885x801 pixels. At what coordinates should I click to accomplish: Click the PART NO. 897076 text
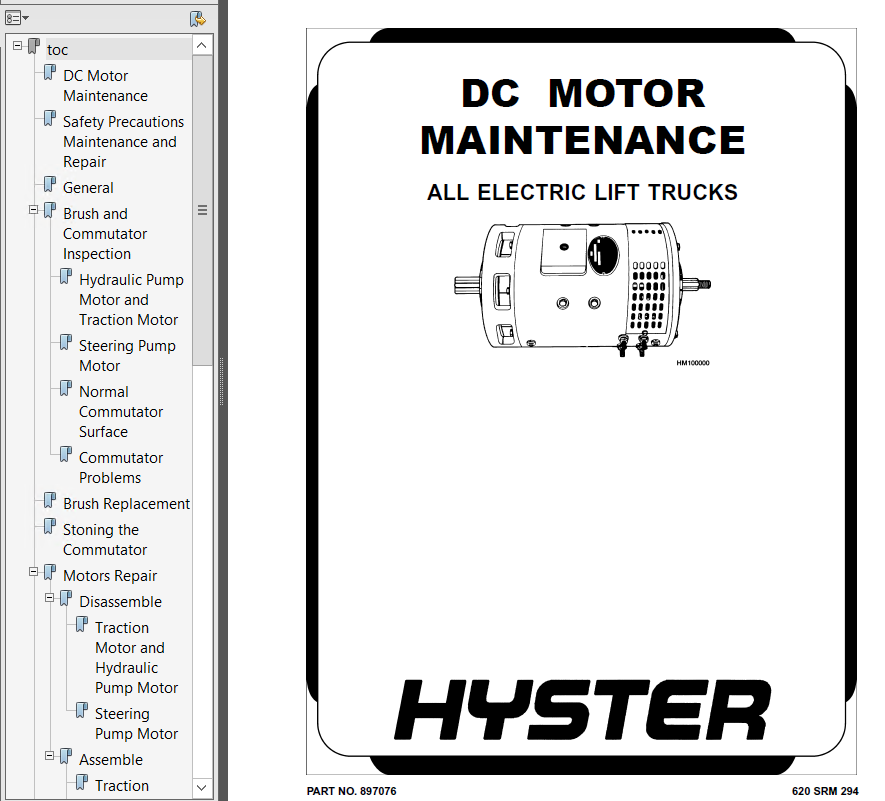tap(351, 791)
